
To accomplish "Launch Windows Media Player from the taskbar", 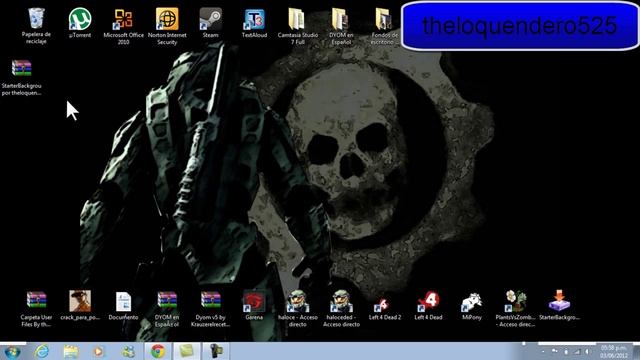I will [98, 351].
